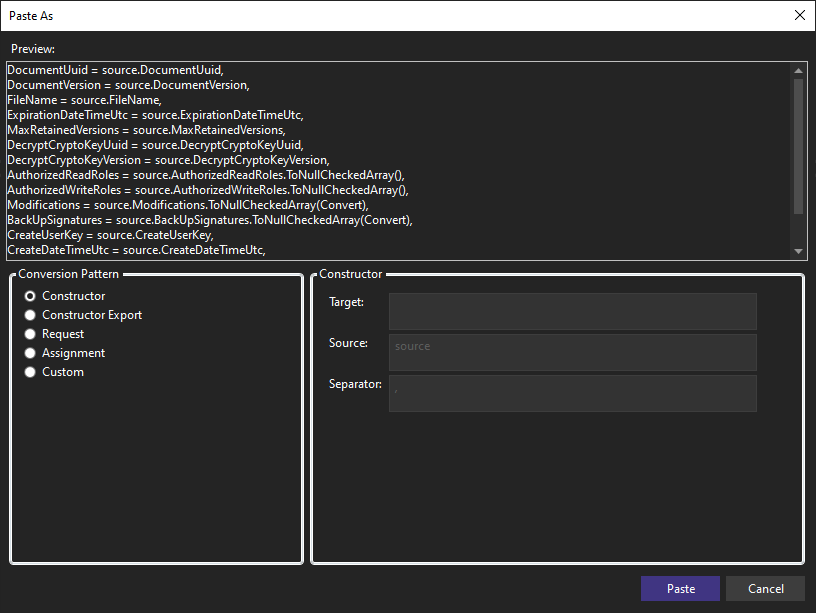
Task: Click the preview scrollbar down arrow
Action: 798,250
